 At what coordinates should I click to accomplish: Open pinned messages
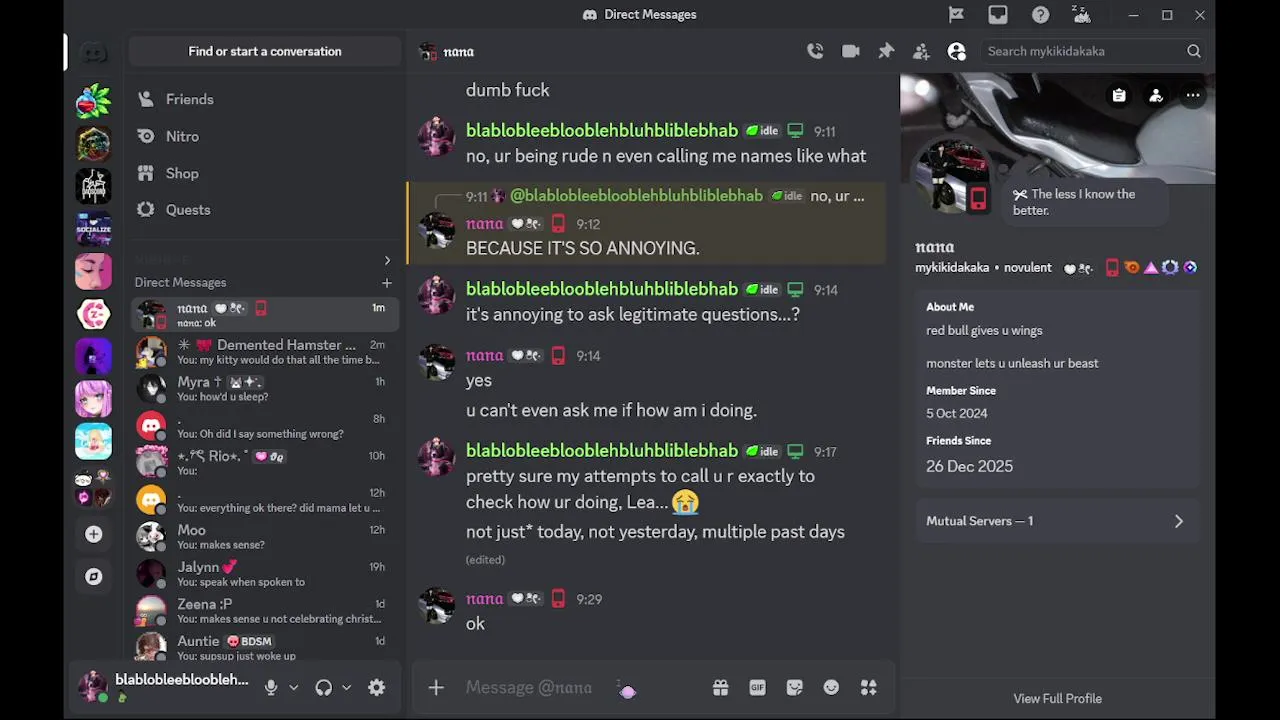[x=886, y=51]
